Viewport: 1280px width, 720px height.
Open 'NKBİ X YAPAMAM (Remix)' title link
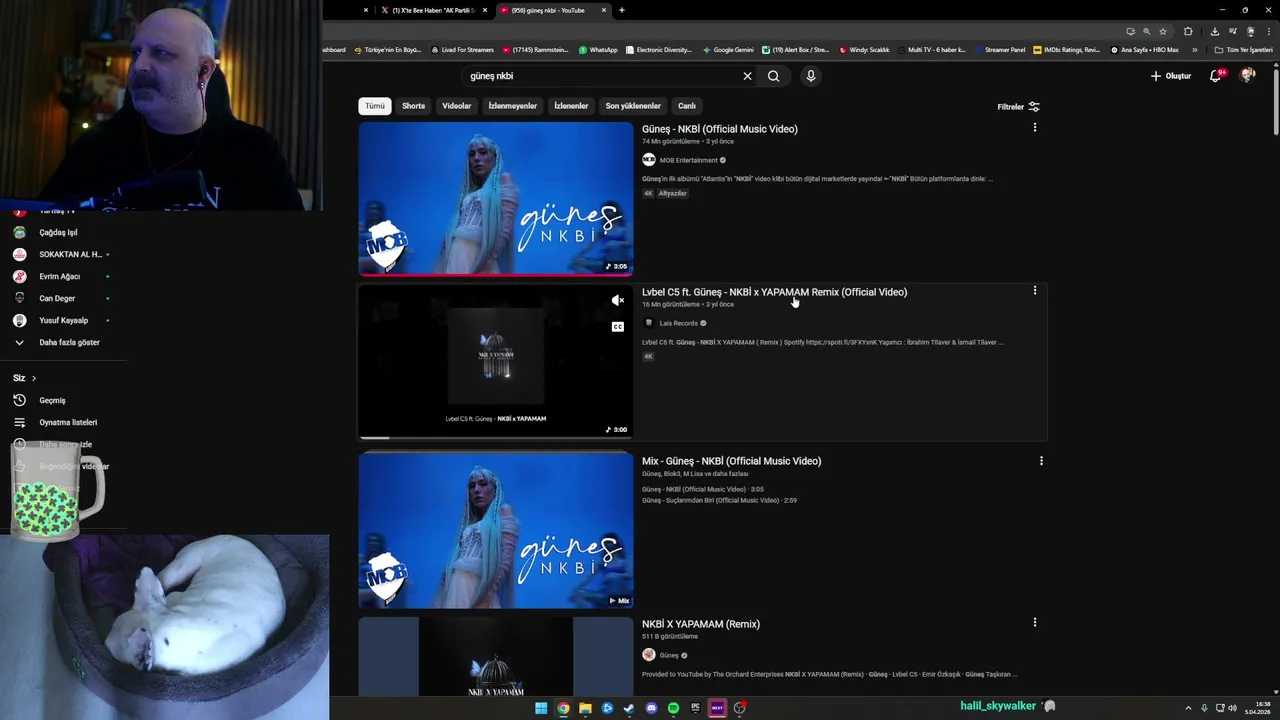point(701,624)
